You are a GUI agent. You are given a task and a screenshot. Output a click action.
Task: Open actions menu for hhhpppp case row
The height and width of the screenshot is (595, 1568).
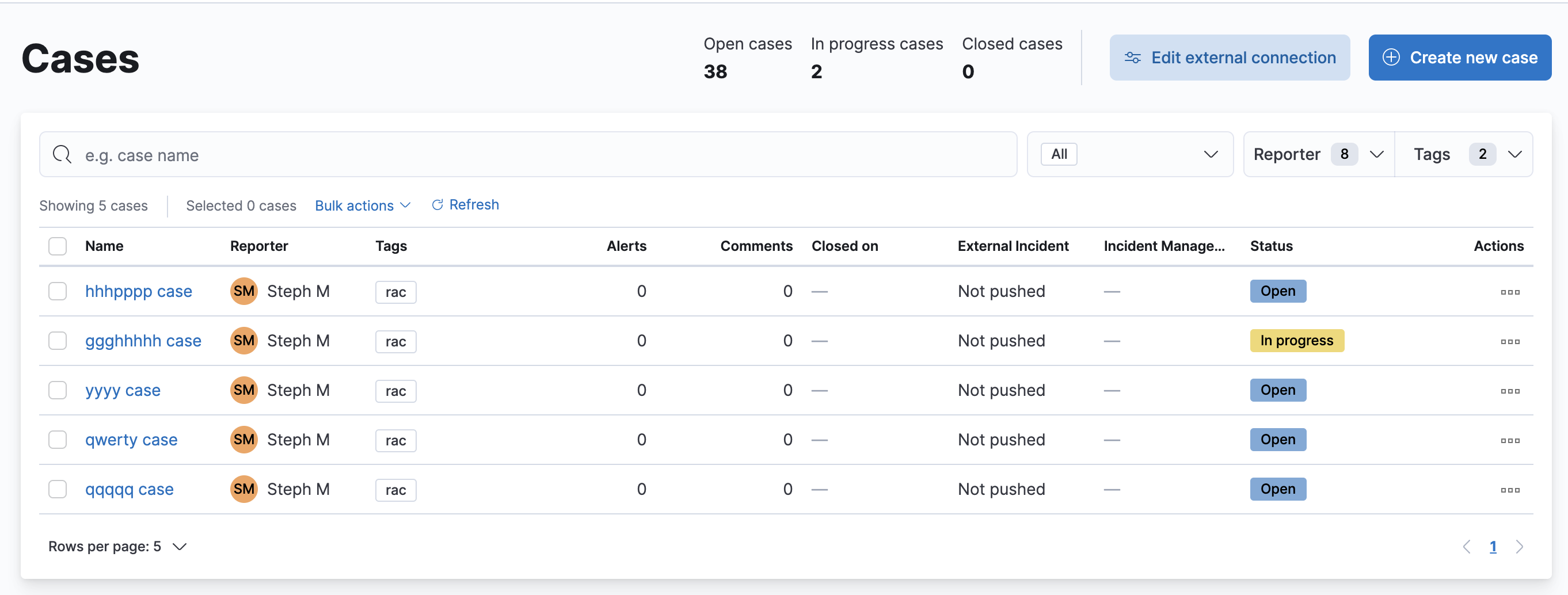tap(1509, 292)
